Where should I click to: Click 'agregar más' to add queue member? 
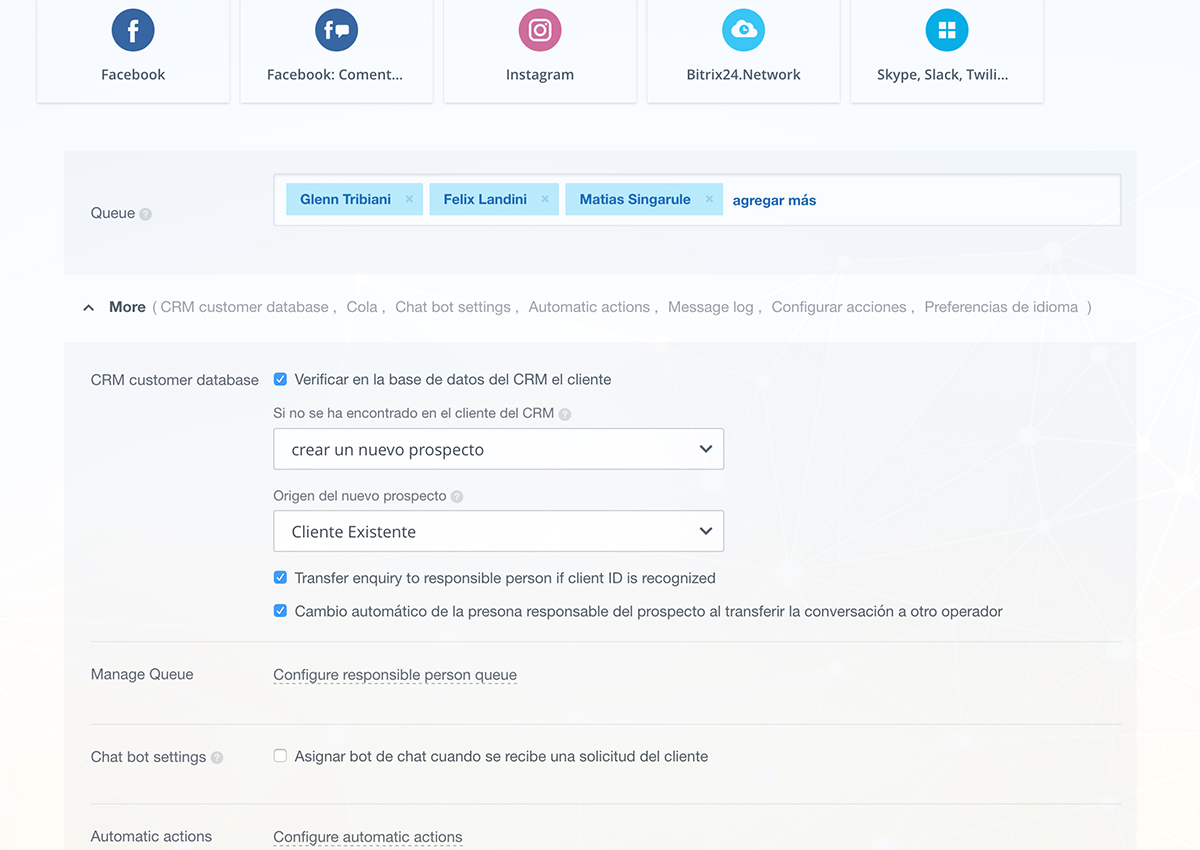point(774,200)
